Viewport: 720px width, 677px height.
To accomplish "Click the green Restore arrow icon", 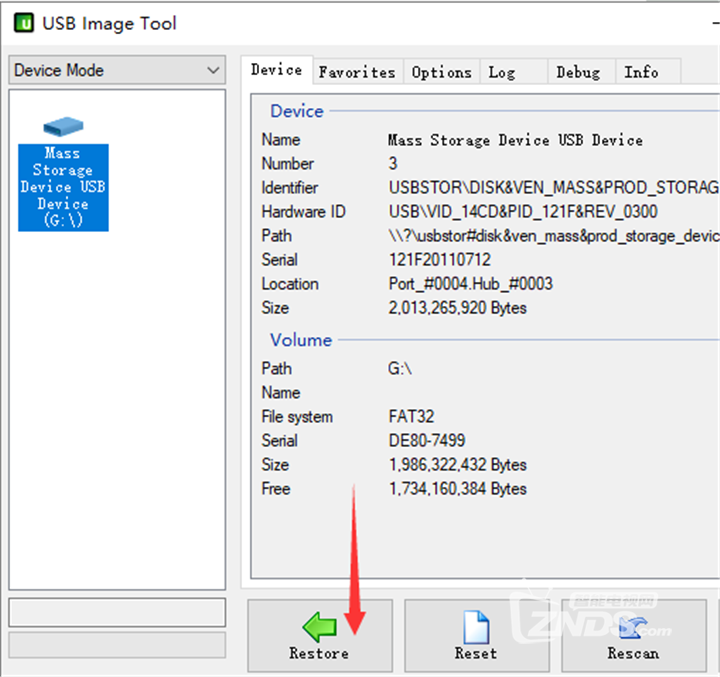I will coord(320,626).
